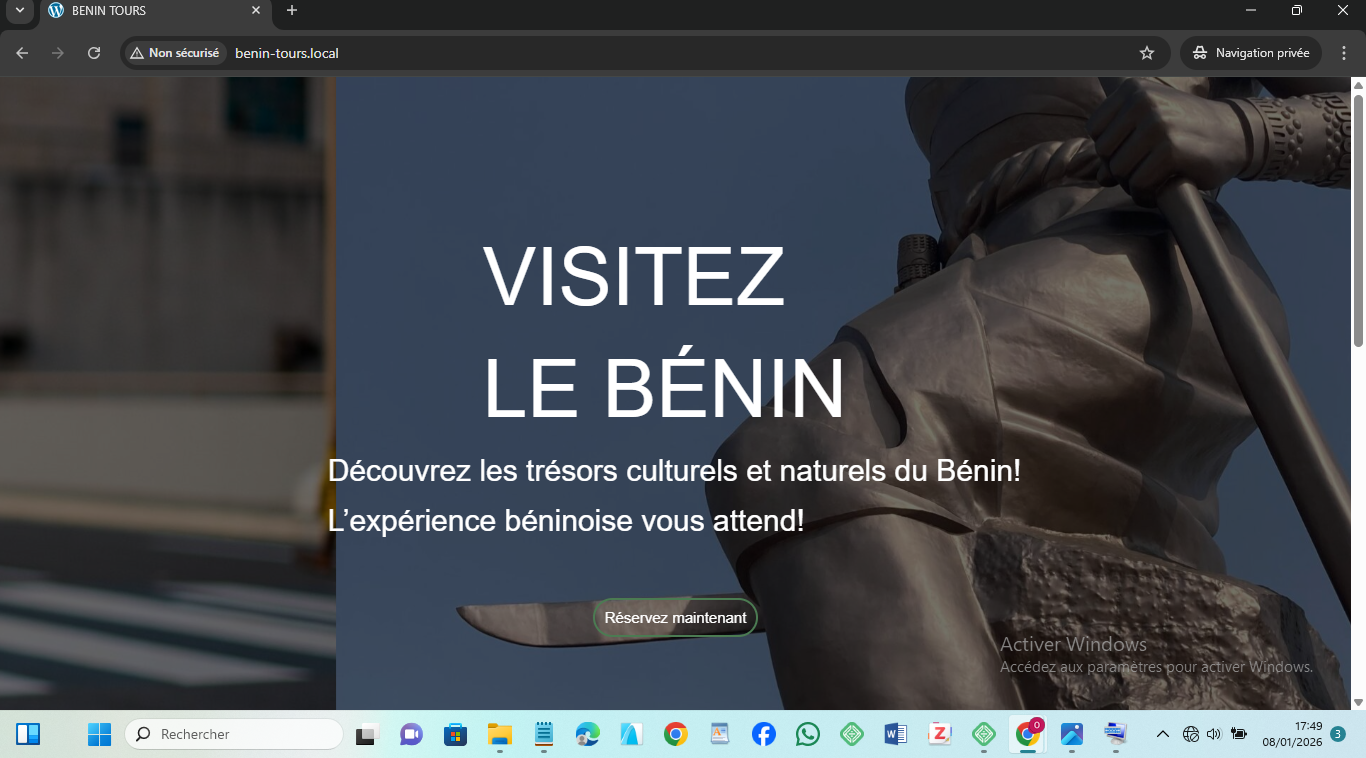Open the clock showing 17:49
Screen dimensions: 1366x758
pos(1292,734)
